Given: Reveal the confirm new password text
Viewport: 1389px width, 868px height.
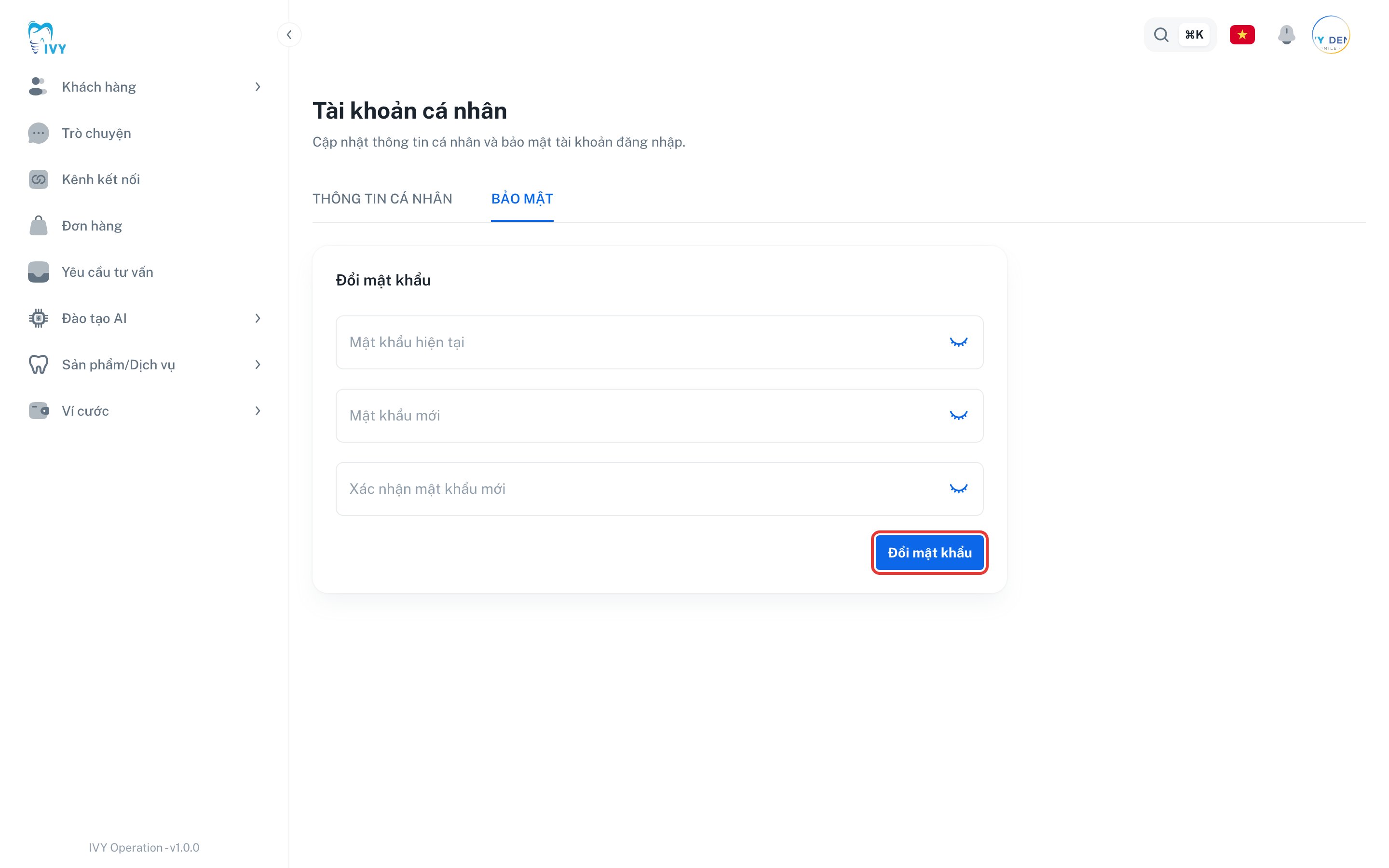Looking at the screenshot, I should 958,489.
